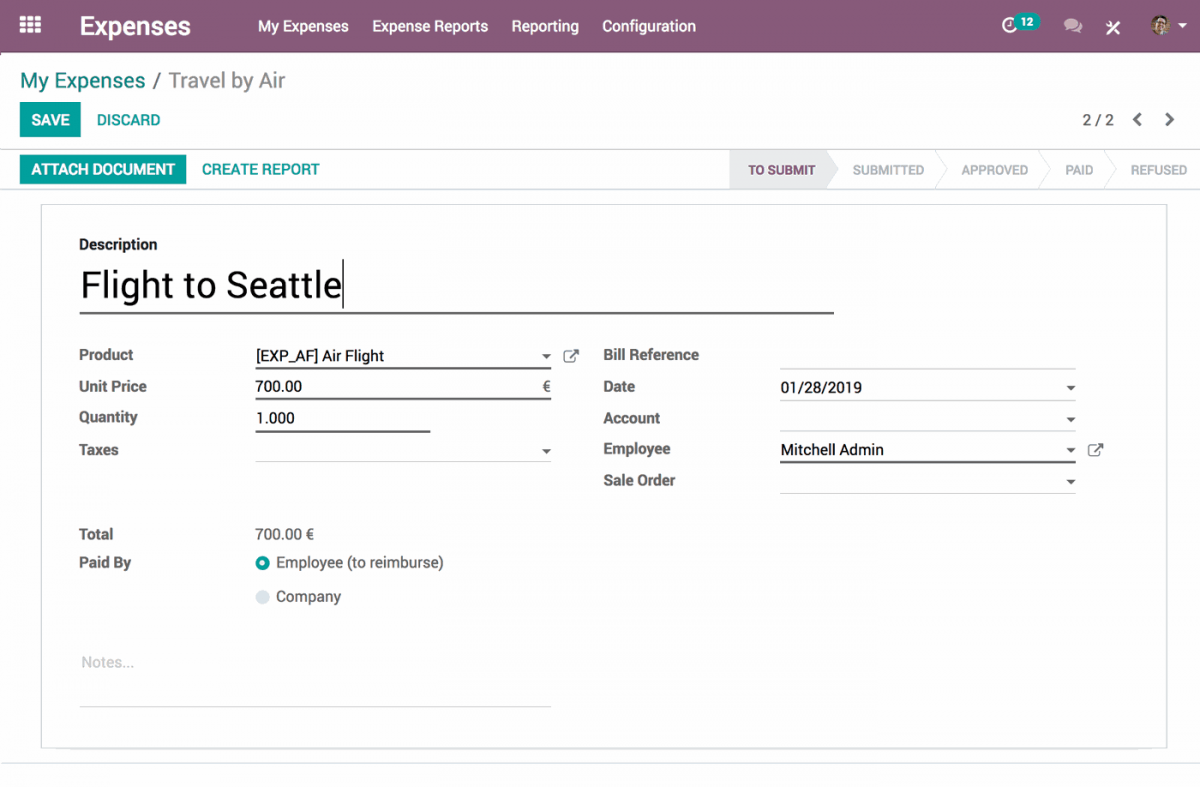
Task: Click the developer tools wrench icon
Action: coord(1112,27)
